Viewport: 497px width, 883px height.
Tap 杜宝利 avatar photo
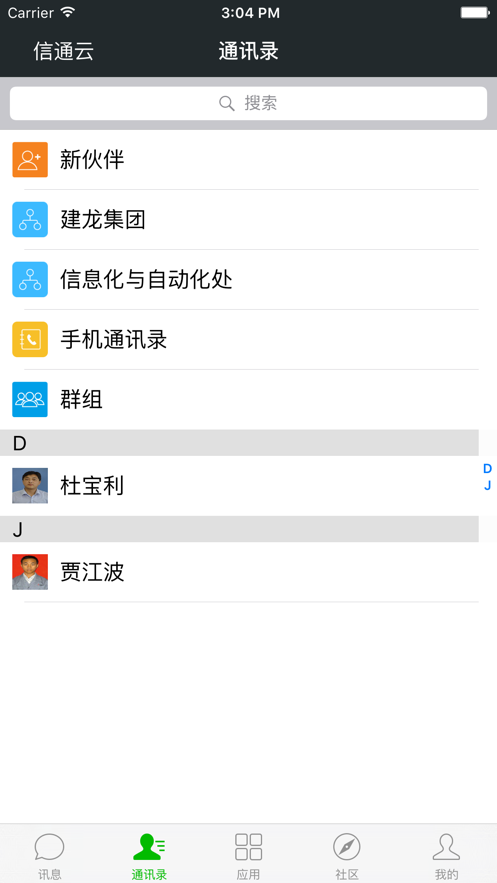pos(30,485)
